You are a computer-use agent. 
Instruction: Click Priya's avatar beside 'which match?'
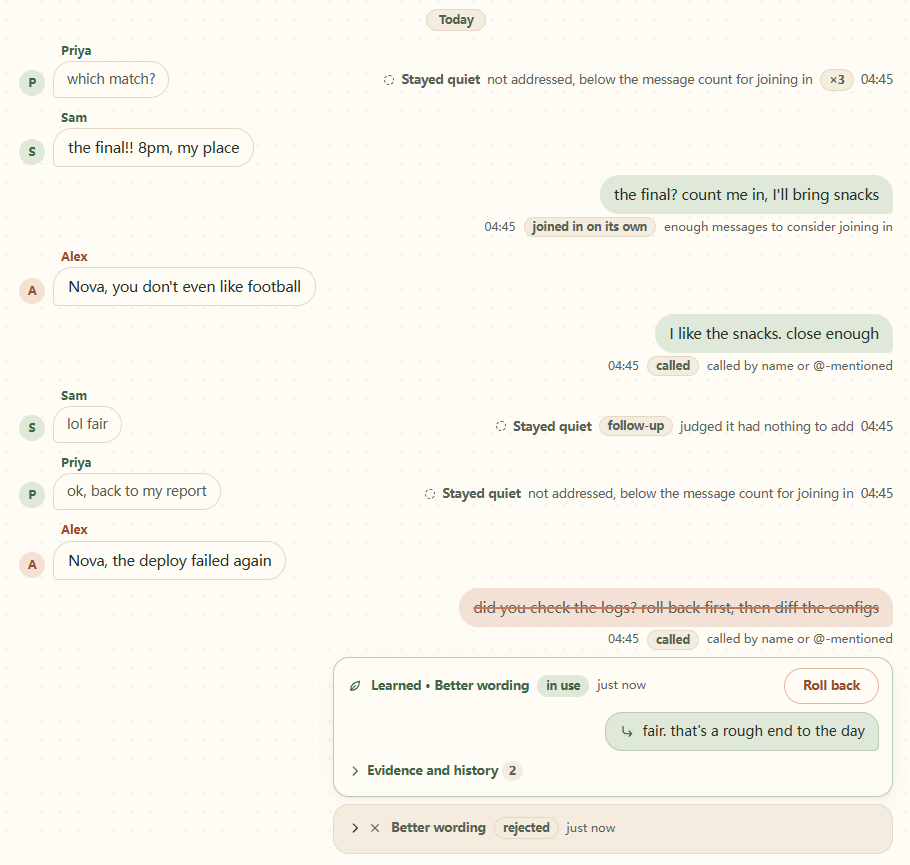pos(32,82)
